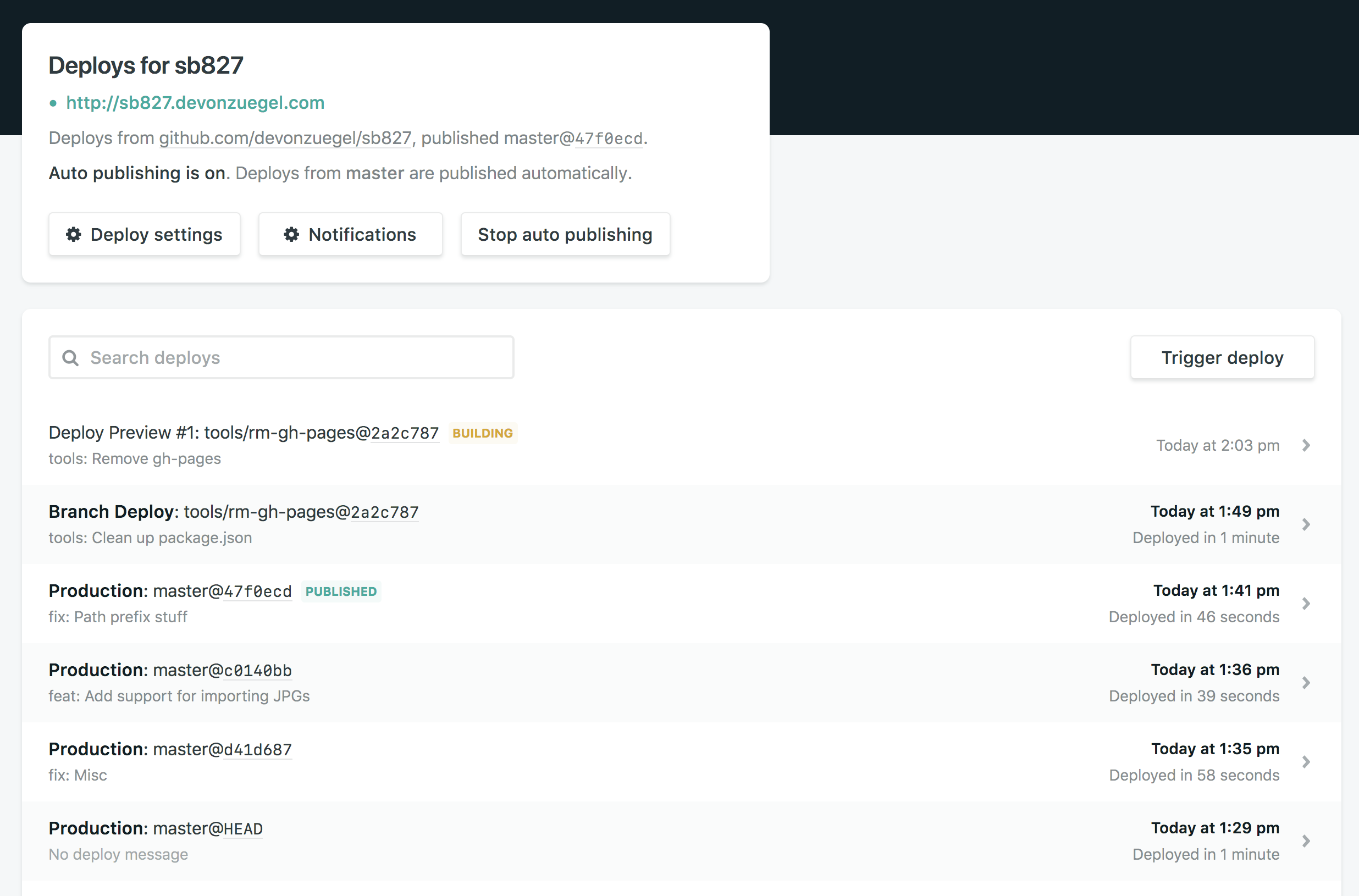This screenshot has height=896, width=1359.
Task: Open chevron for master@c0140bb deploy
Action: pyautogui.click(x=1306, y=683)
